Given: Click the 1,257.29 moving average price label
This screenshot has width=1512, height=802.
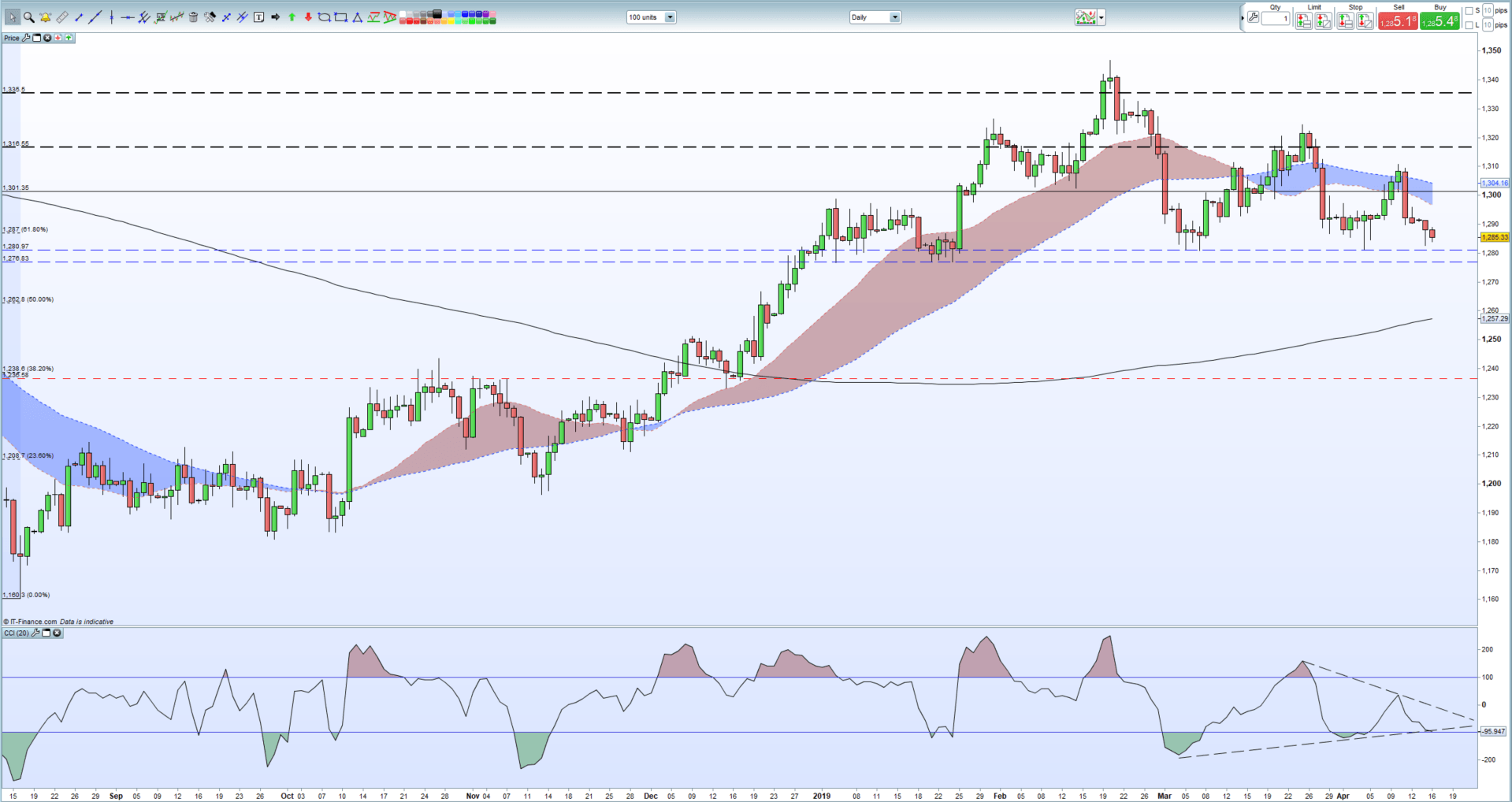Looking at the screenshot, I should (x=1495, y=319).
